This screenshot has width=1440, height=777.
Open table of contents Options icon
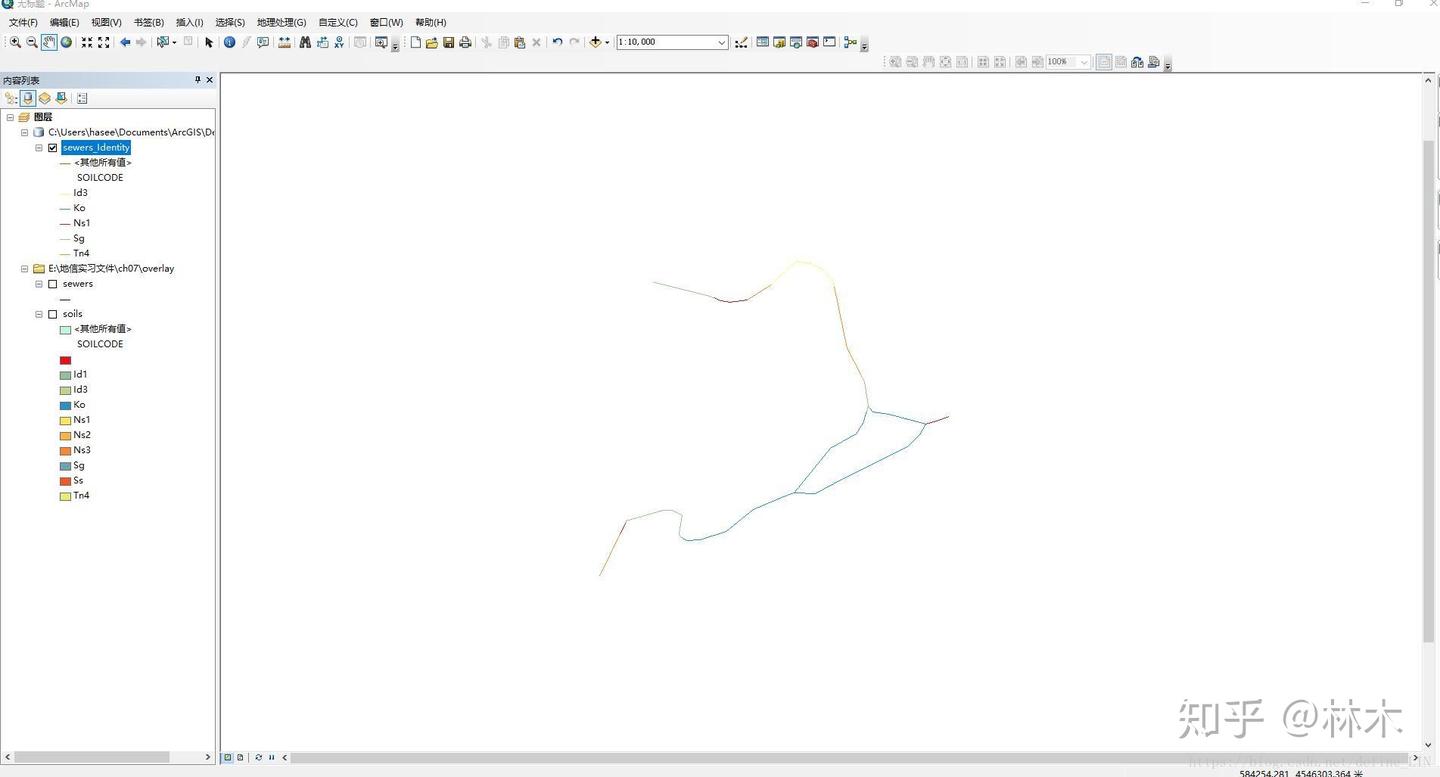(x=82, y=98)
